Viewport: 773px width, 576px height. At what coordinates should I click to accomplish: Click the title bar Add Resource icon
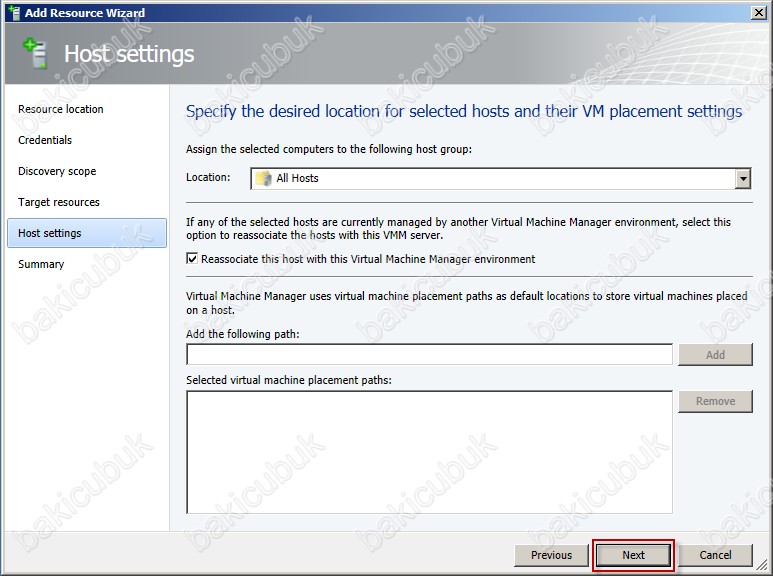click(x=13, y=12)
